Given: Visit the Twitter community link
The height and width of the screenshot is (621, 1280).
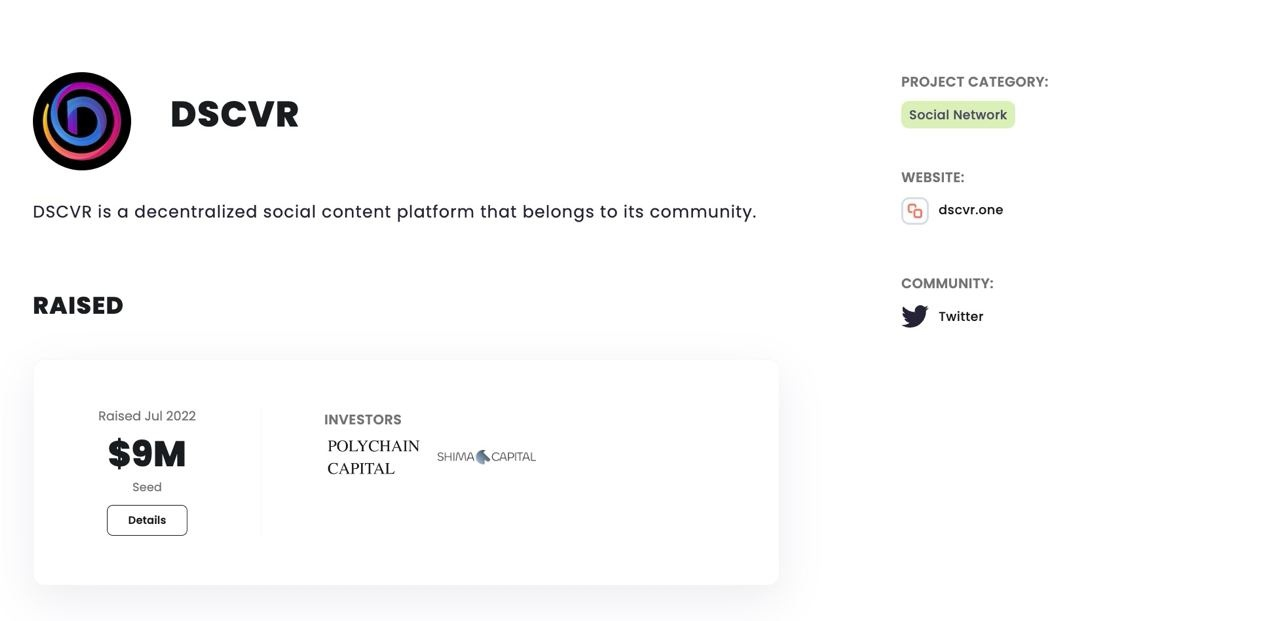Looking at the screenshot, I should 960,316.
